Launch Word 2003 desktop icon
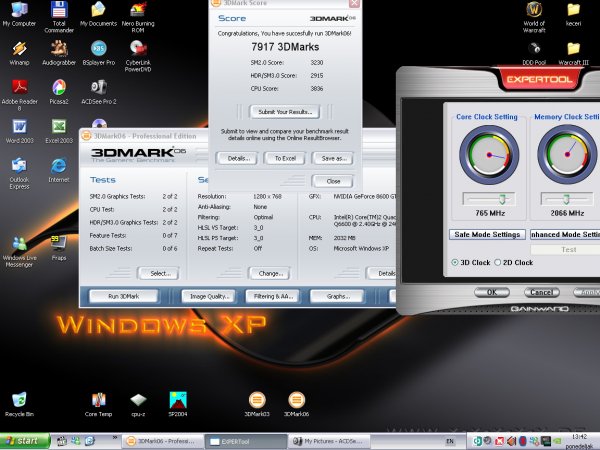Image resolution: width=600 pixels, height=450 pixels. point(20,132)
